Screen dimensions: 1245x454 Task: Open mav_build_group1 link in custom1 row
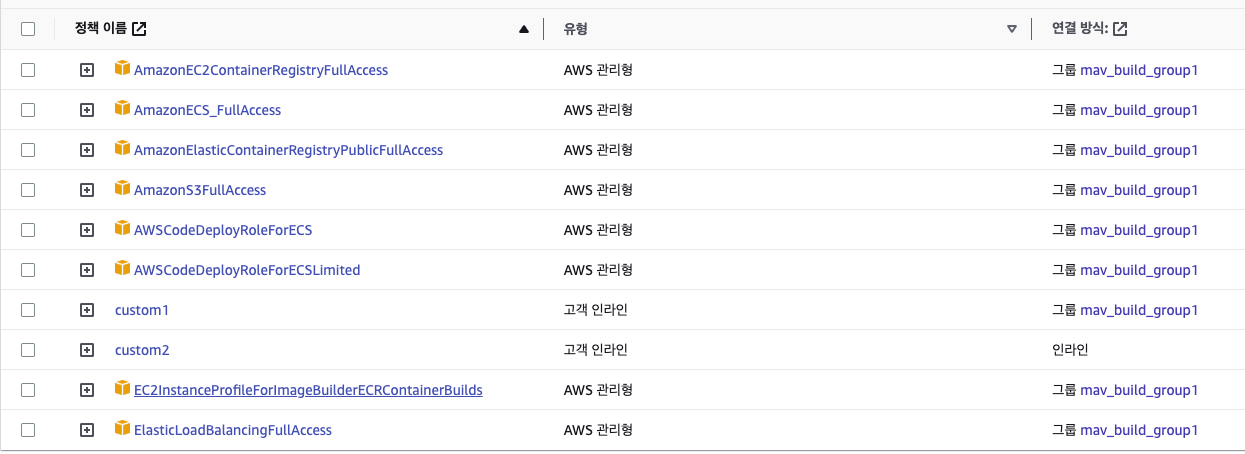[1139, 310]
